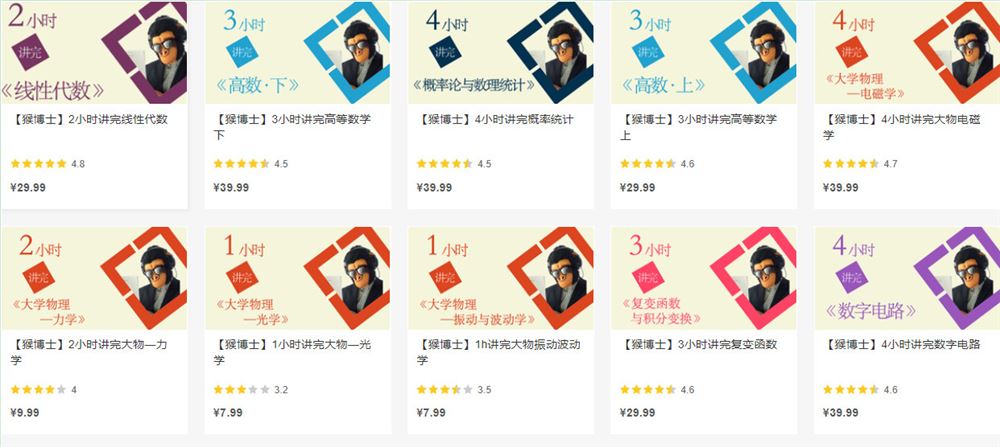The image size is (1000, 447).
Task: Open the 大学物理—力学 course thumbnail
Action: pos(94,278)
